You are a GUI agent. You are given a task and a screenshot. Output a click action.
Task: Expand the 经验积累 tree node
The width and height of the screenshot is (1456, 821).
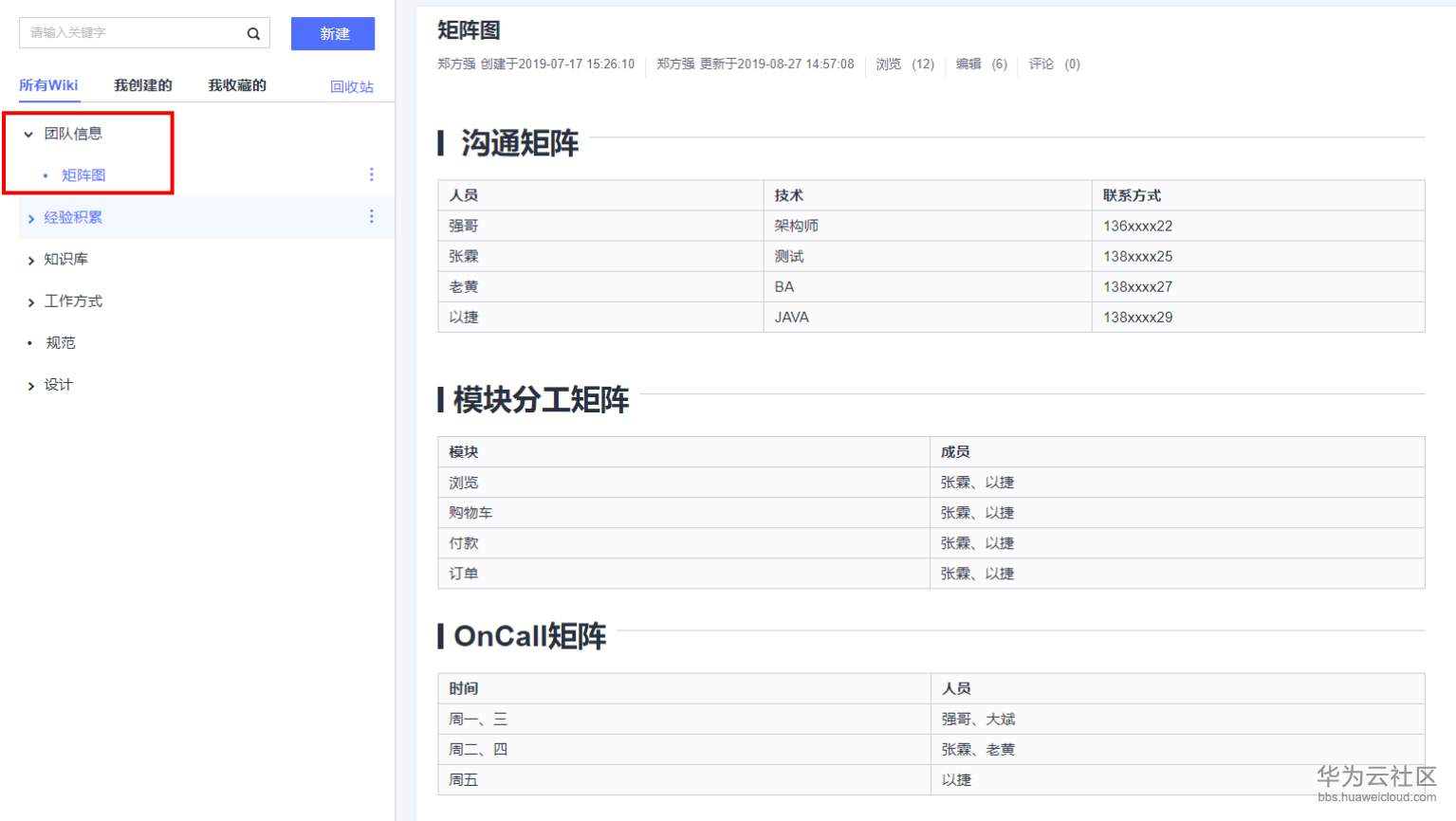30,218
